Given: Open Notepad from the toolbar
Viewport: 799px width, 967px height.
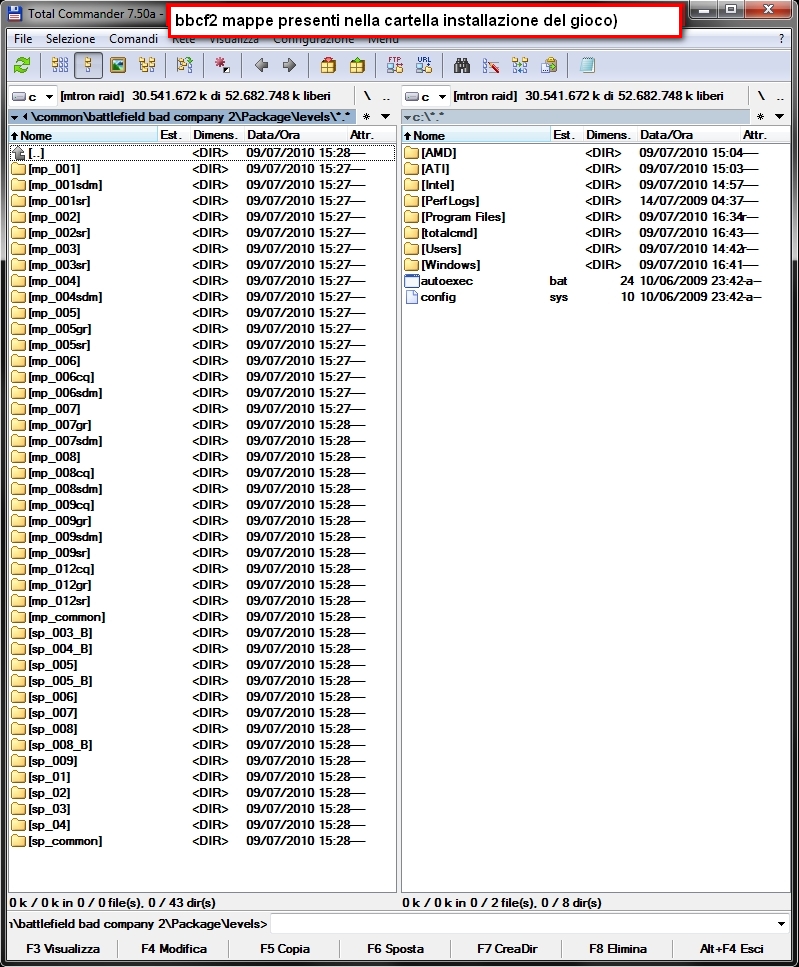Looking at the screenshot, I should pyautogui.click(x=587, y=65).
